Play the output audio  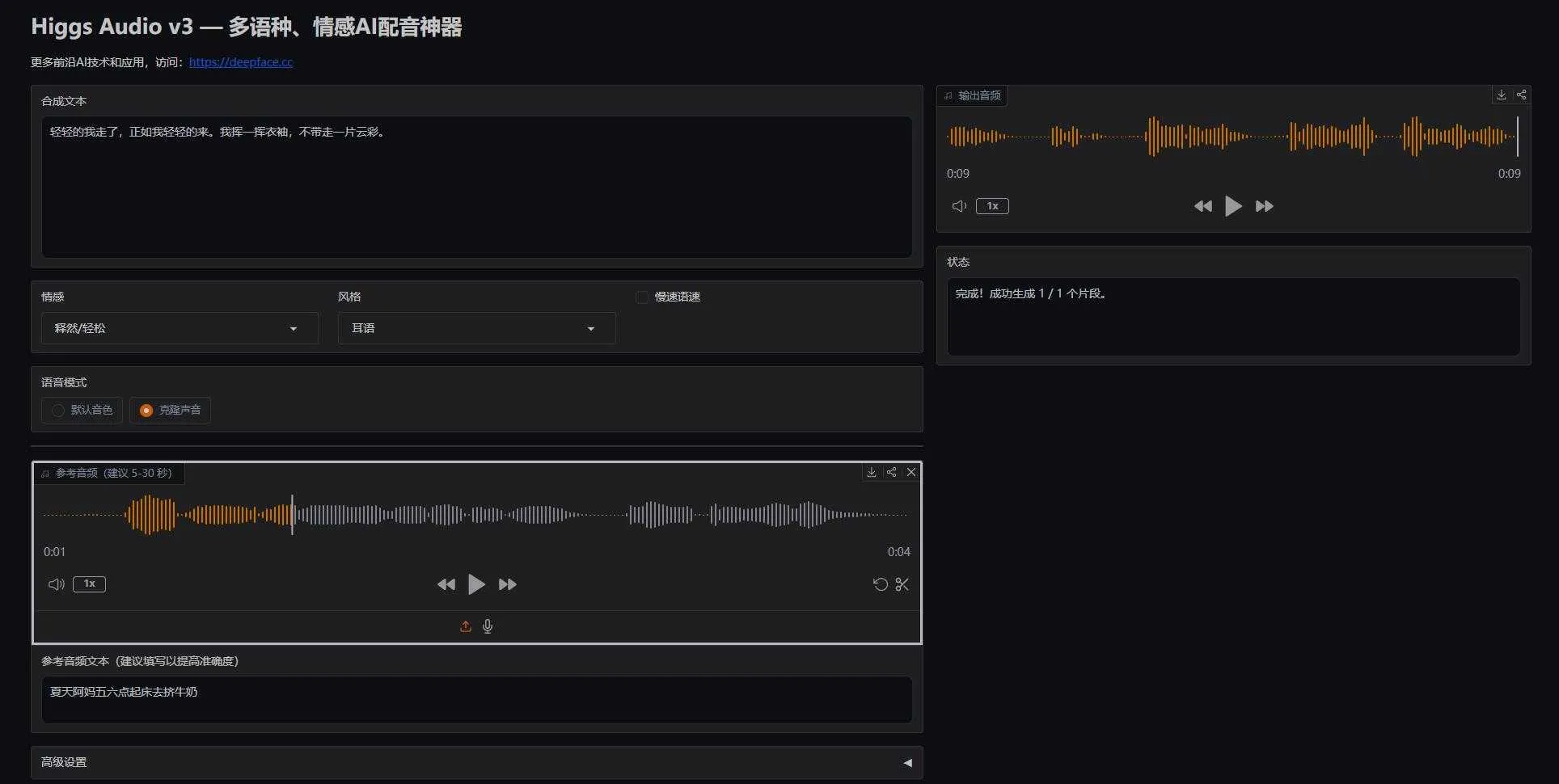(1233, 206)
